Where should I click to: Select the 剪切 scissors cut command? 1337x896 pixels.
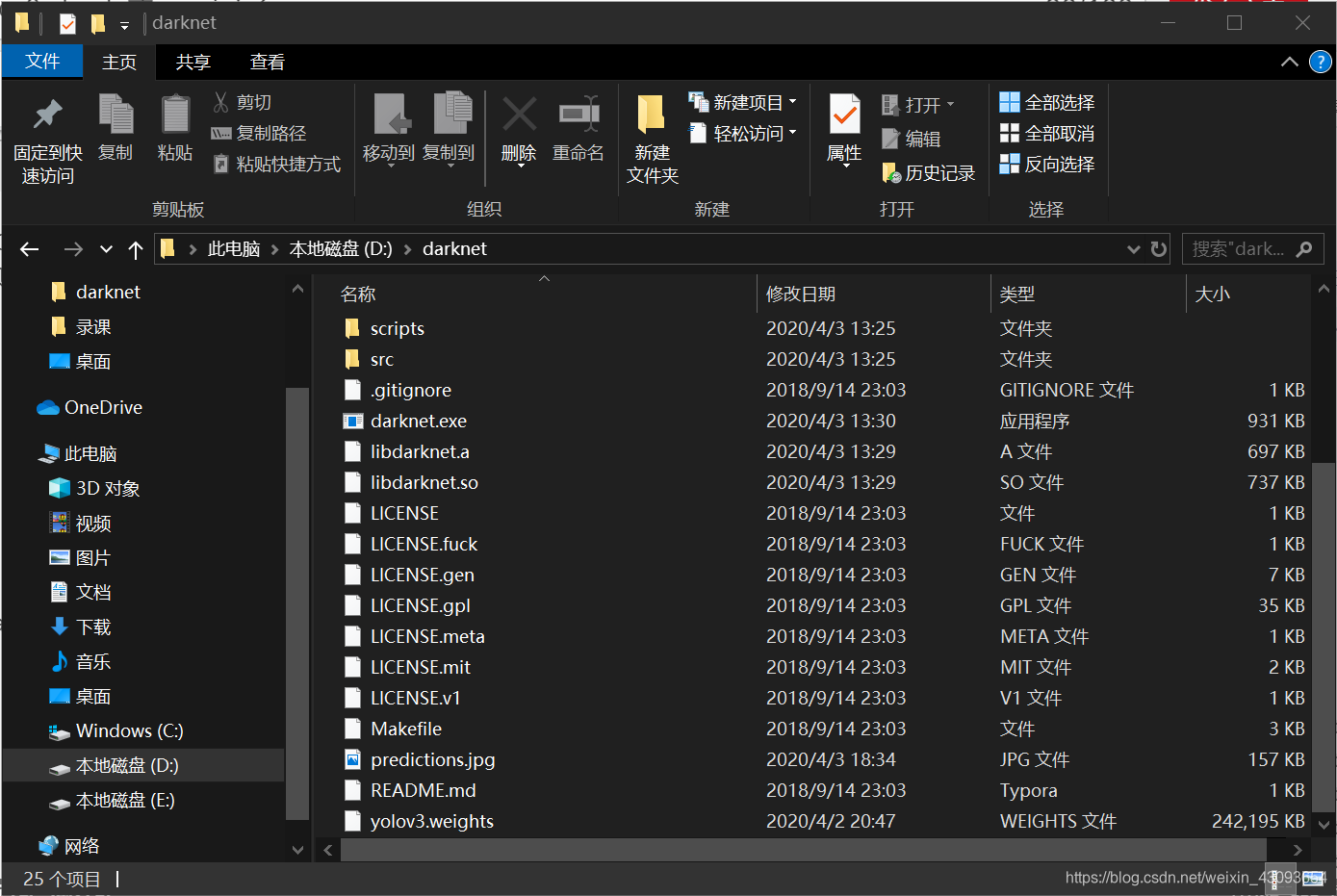(x=242, y=102)
